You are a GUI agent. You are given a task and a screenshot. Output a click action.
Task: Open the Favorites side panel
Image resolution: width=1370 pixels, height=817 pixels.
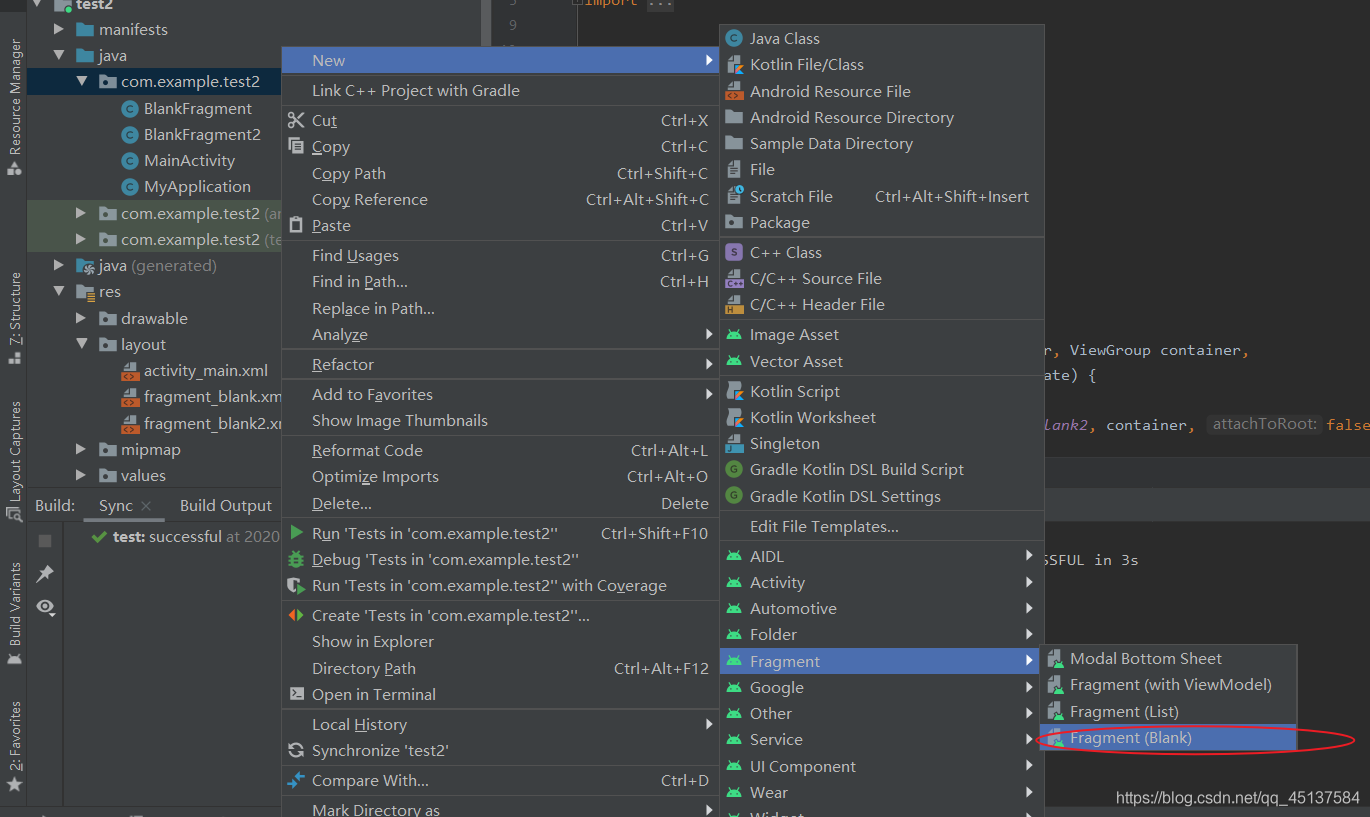click(x=14, y=745)
